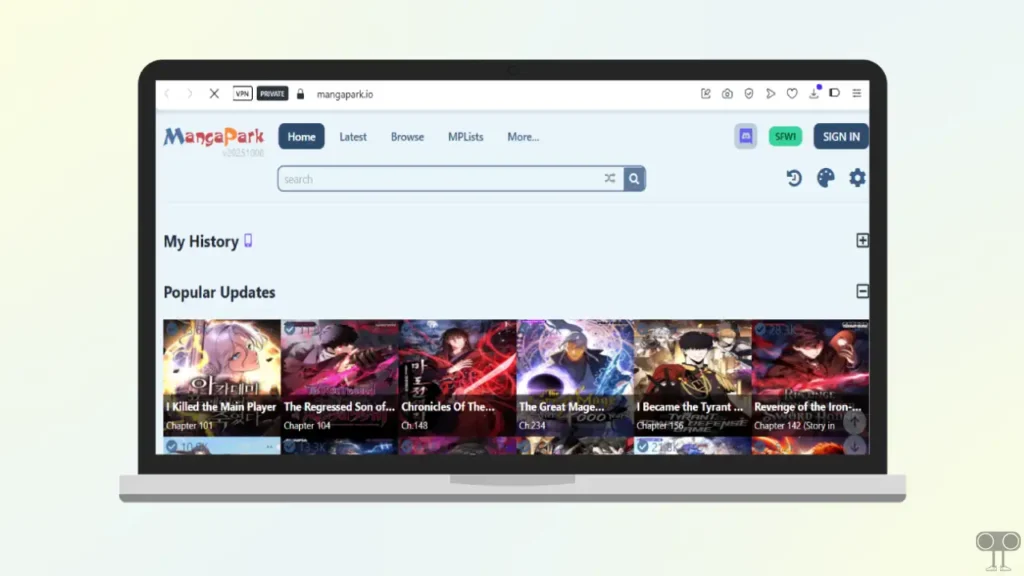Click the SIGN IN button
This screenshot has height=576, width=1024.
[x=840, y=136]
